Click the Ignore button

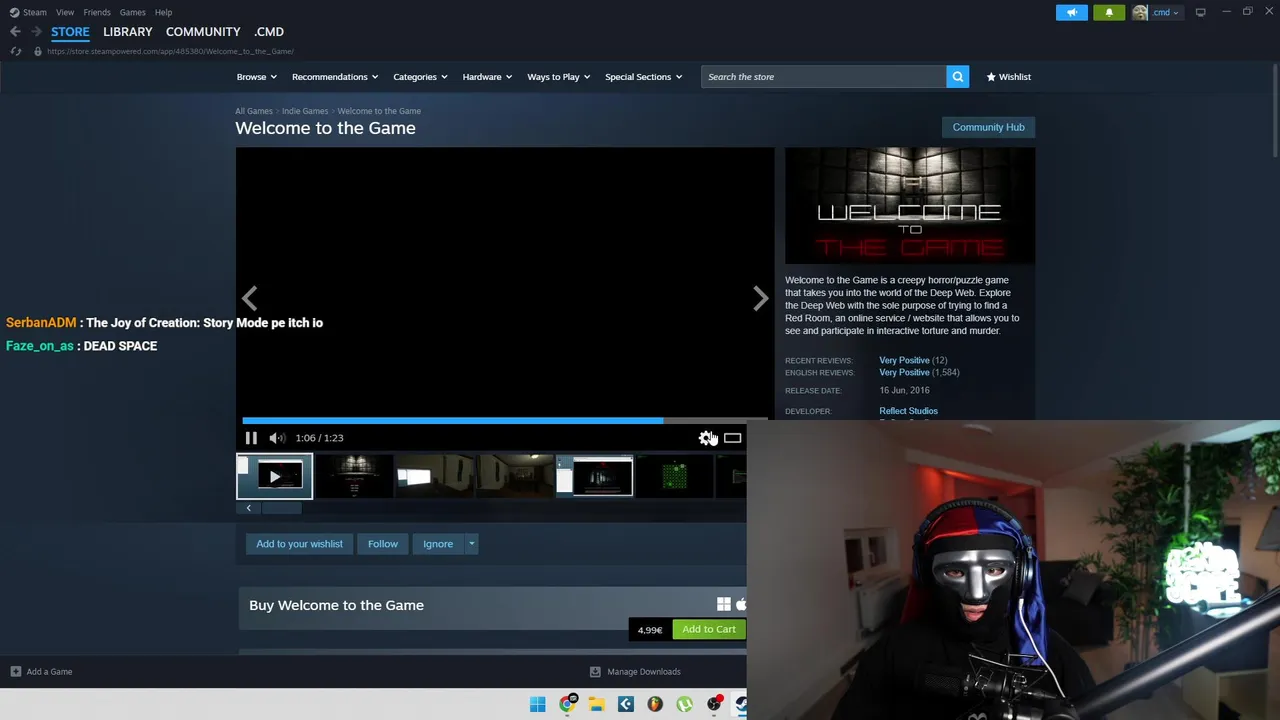pos(438,544)
